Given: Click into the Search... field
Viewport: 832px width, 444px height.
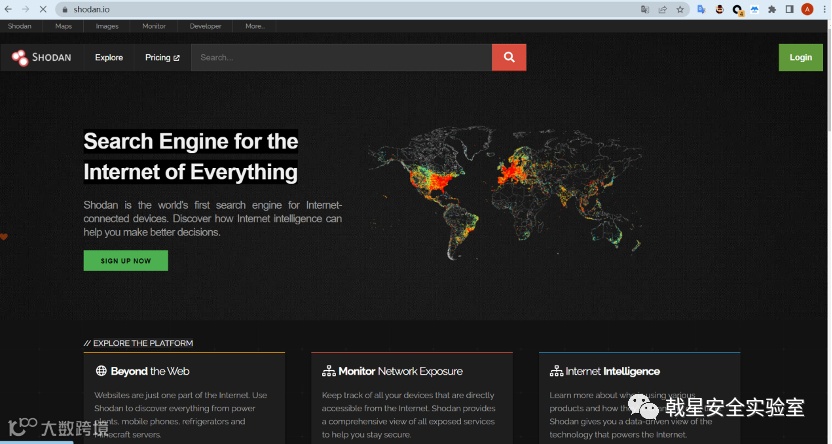Looking at the screenshot, I should coord(341,57).
